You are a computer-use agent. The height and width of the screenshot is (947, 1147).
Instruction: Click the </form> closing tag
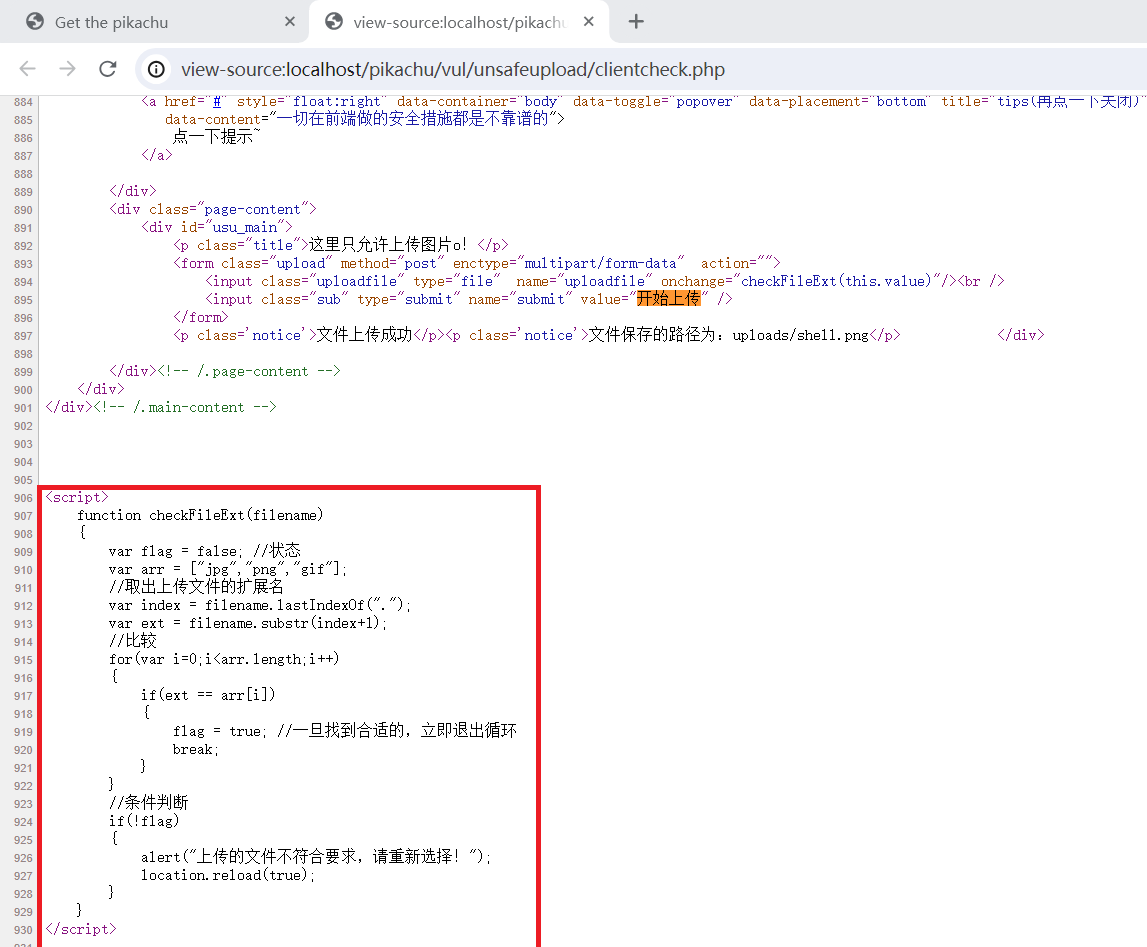(x=200, y=317)
